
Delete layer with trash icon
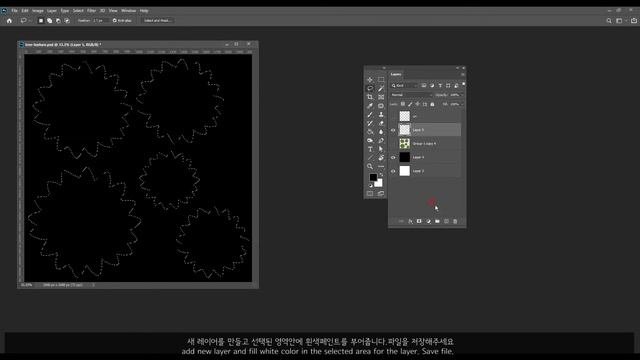[x=455, y=221]
